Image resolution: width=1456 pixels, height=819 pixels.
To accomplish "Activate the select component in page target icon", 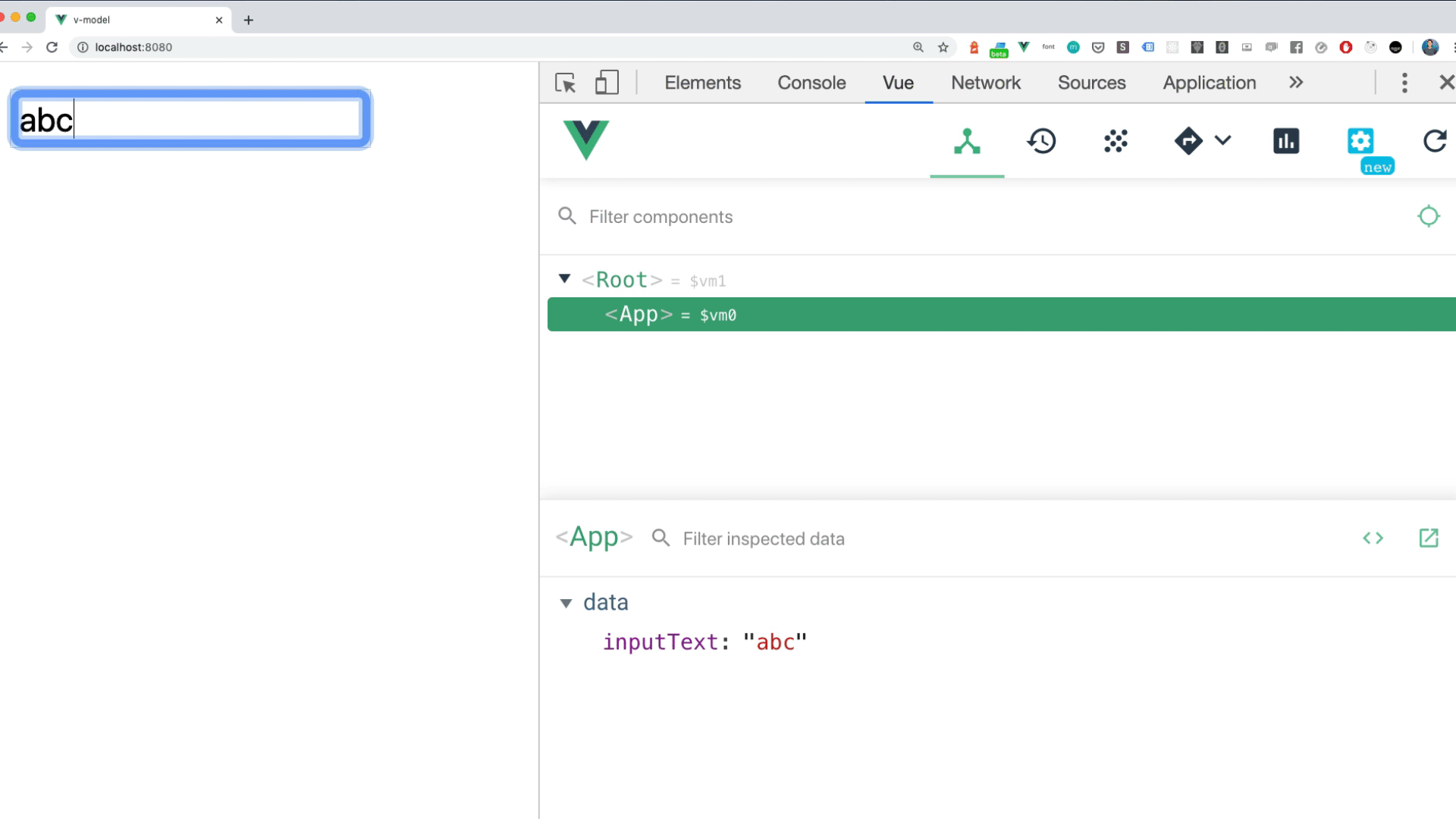I will (1428, 217).
